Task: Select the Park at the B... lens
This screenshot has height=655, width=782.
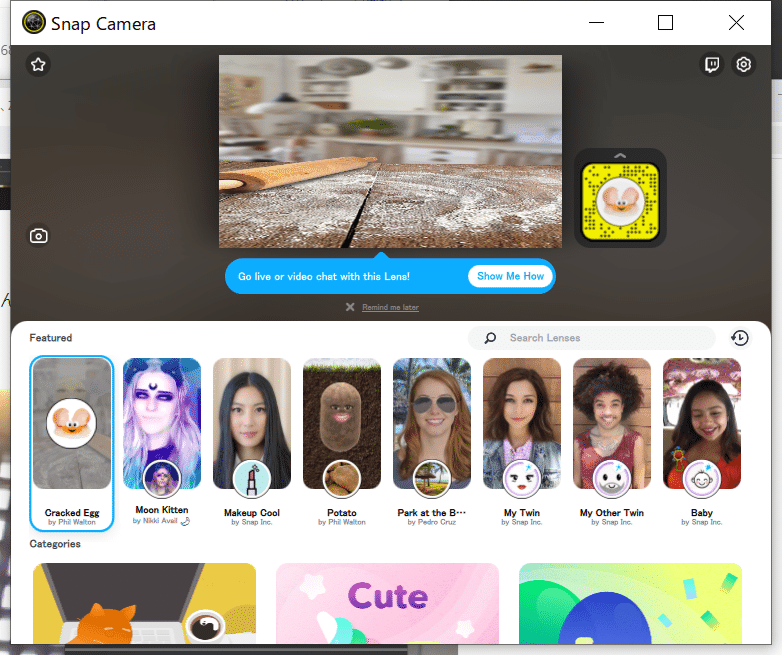Action: 432,443
